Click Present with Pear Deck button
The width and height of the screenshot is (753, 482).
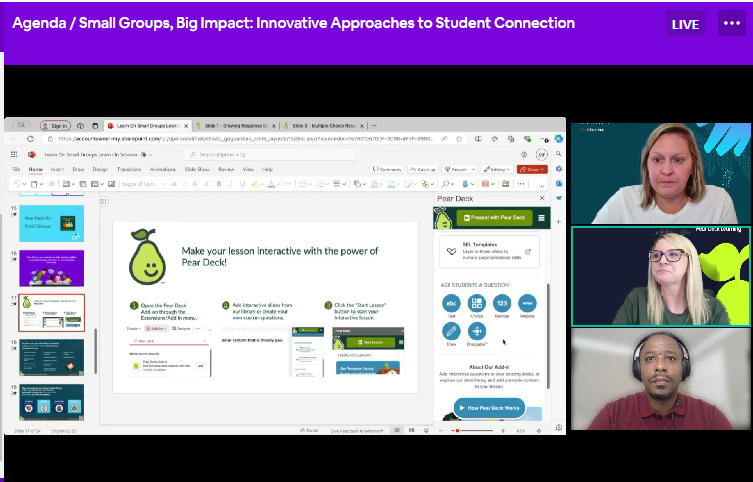click(x=494, y=217)
